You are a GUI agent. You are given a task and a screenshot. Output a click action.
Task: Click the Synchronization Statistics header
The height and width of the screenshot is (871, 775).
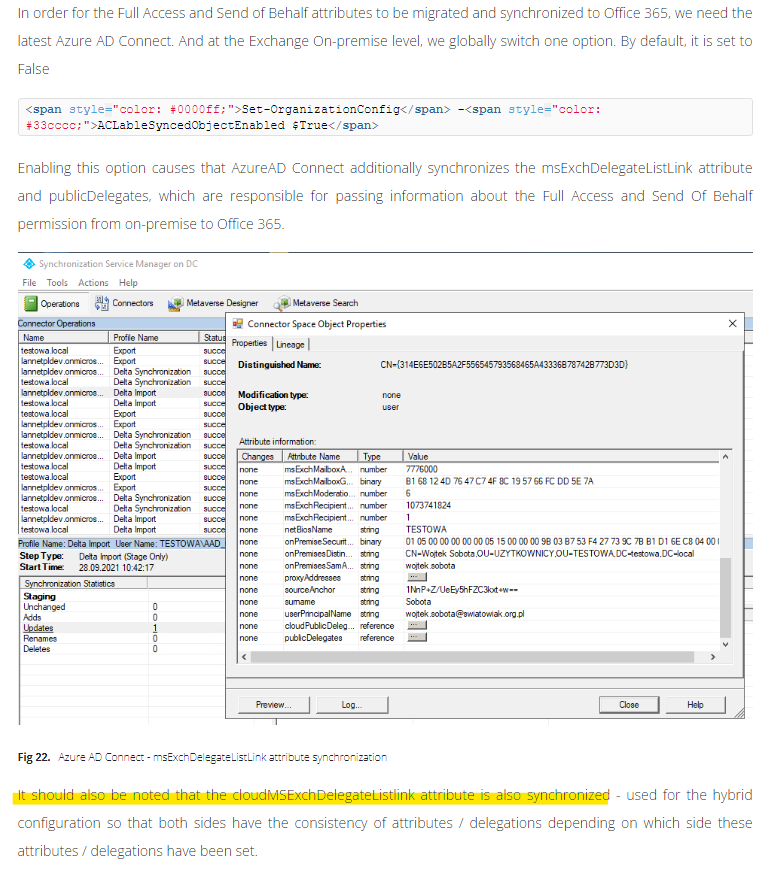83,584
